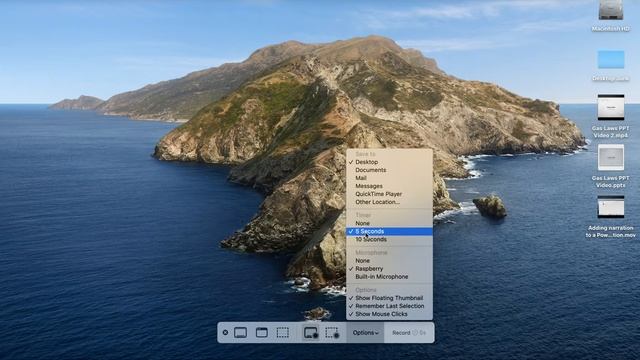This screenshot has height=360, width=640.
Task: Choose Mail as save destination
Action: [x=389, y=178]
